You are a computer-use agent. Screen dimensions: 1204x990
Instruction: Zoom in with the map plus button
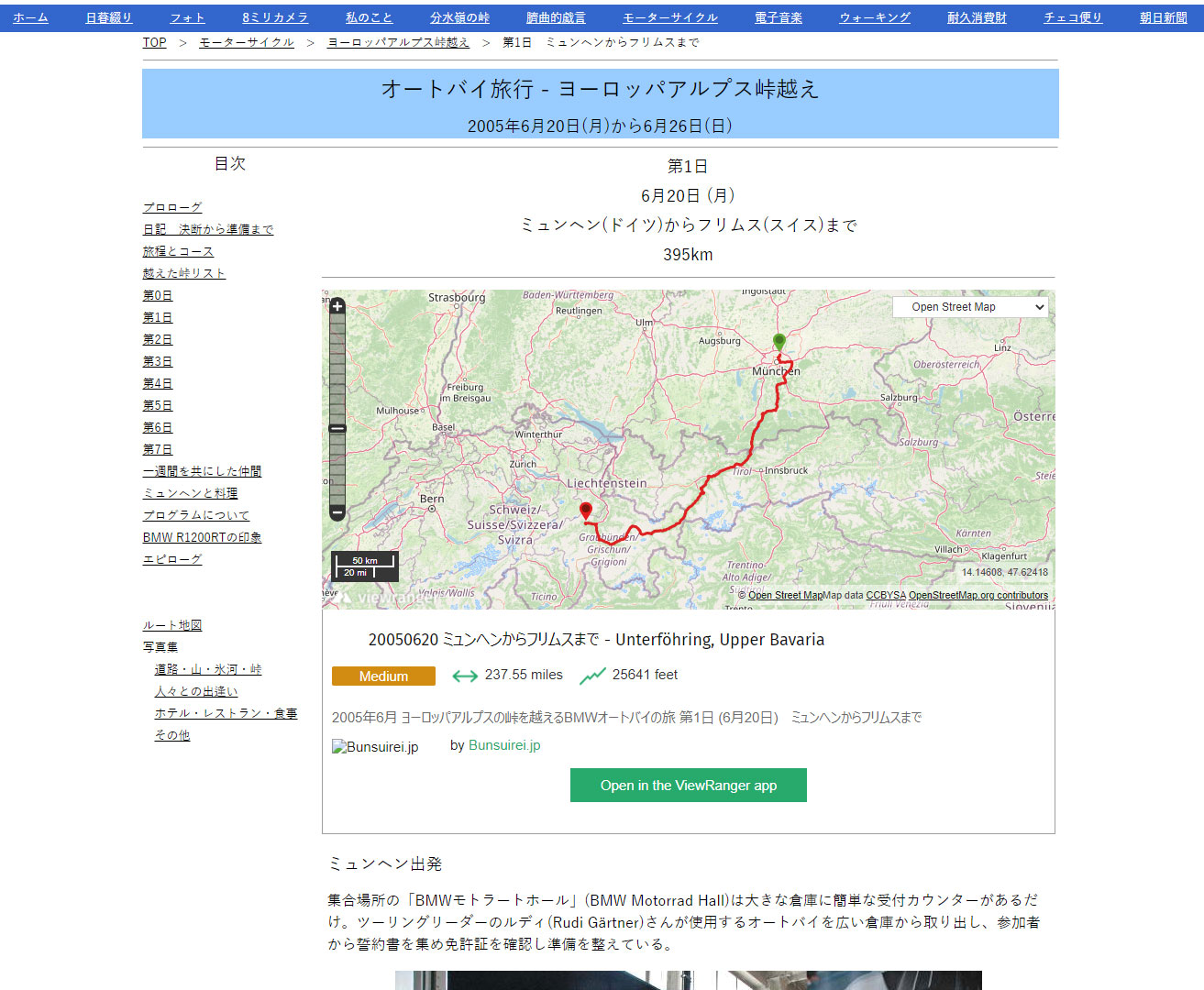(x=337, y=306)
